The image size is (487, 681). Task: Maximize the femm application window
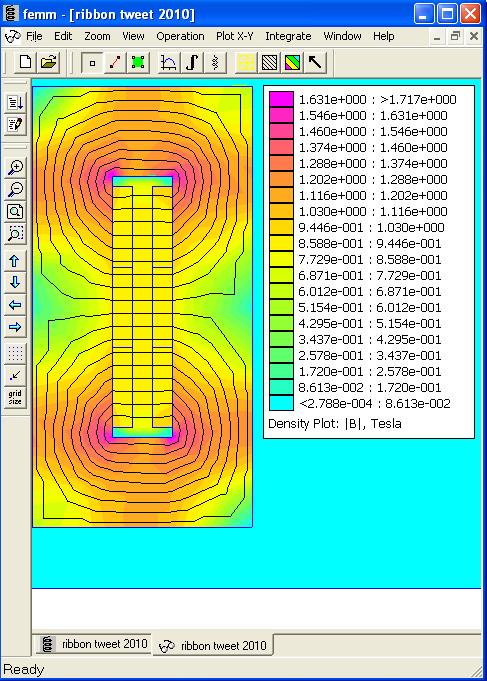447,13
